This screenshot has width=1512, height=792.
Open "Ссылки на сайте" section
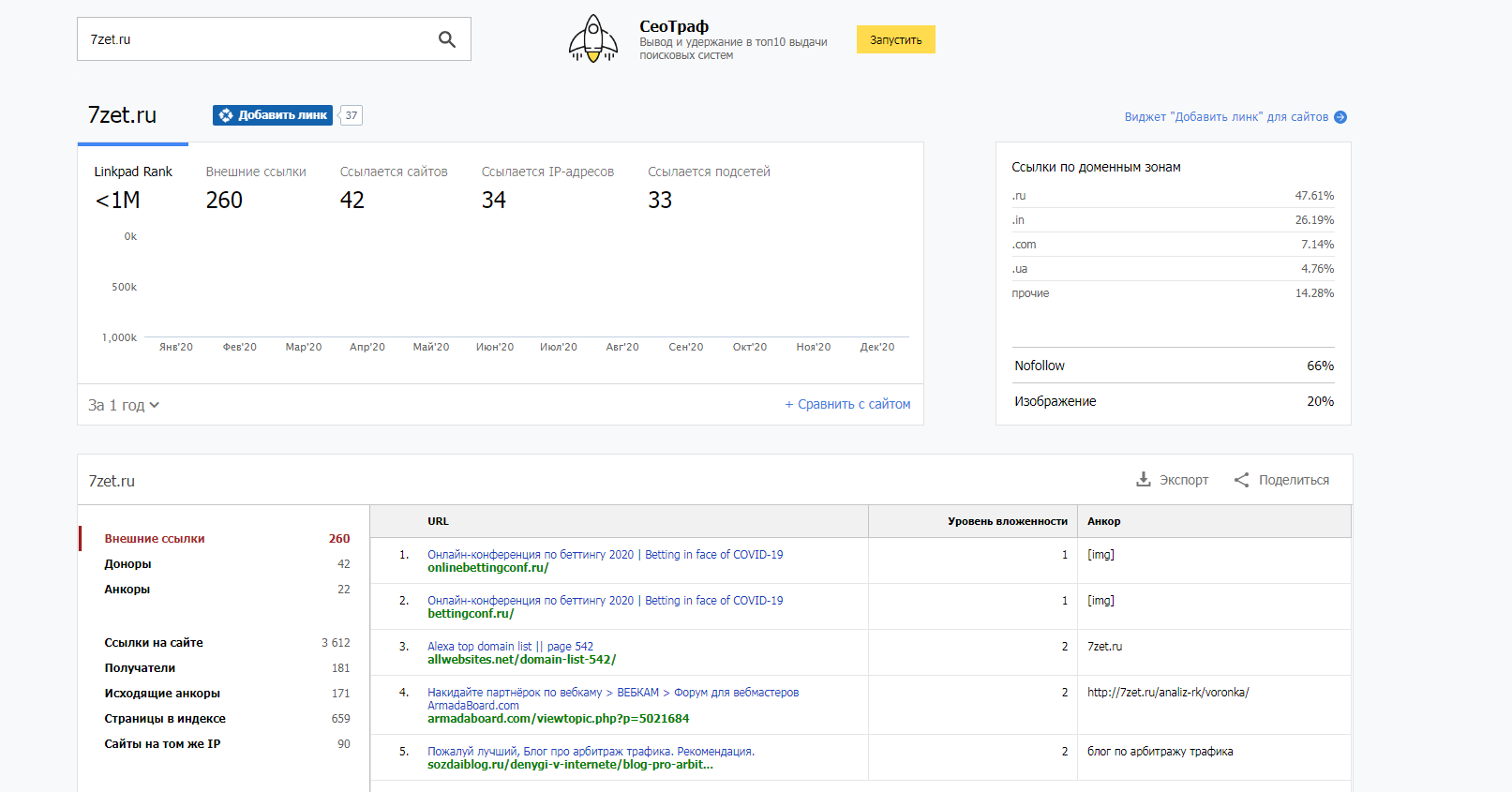[x=154, y=643]
